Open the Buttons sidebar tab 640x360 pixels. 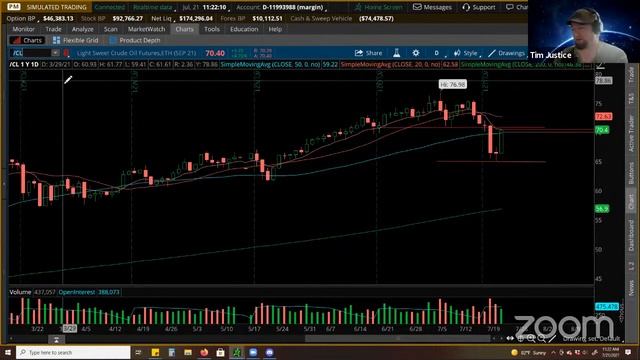click(631, 173)
